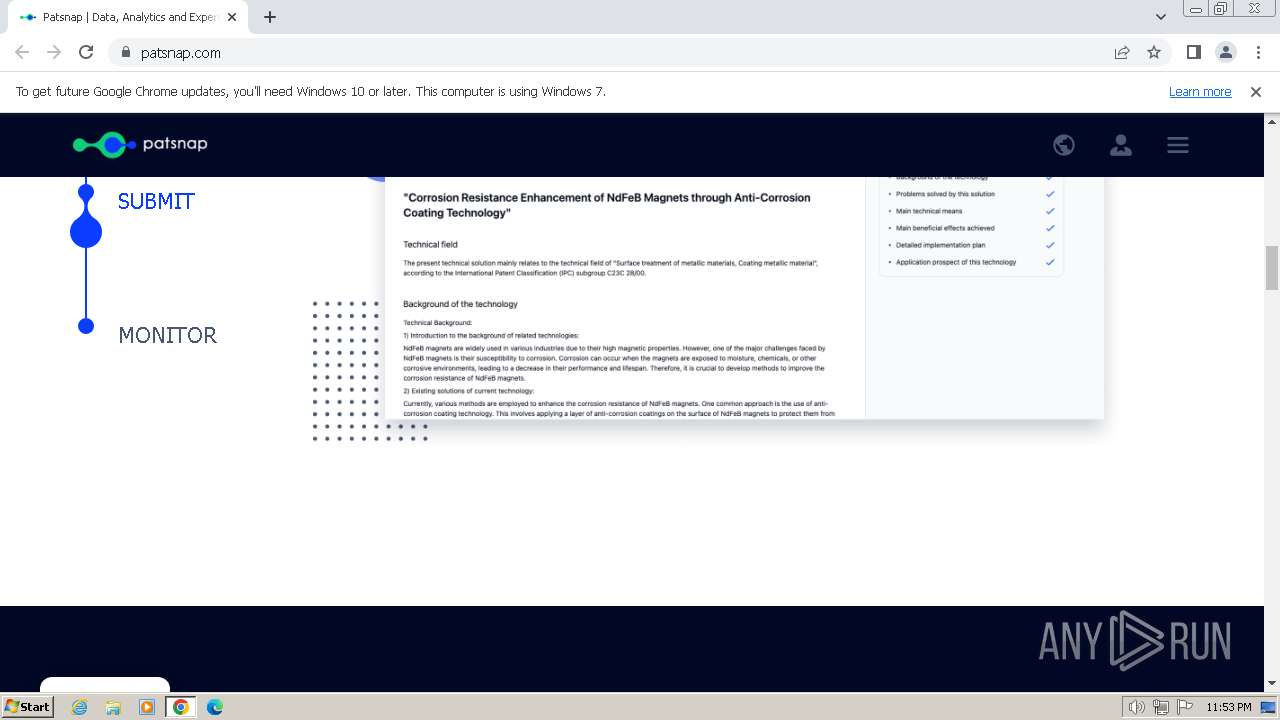Click 'Main beneficial effects achieved' checkmark
The image size is (1280, 720).
(x=1050, y=228)
